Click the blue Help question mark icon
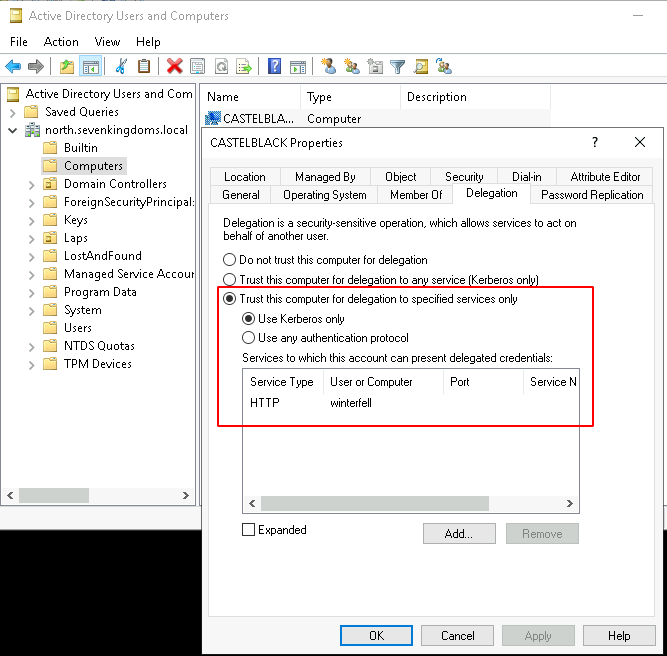Image resolution: width=667 pixels, height=656 pixels. (x=274, y=66)
